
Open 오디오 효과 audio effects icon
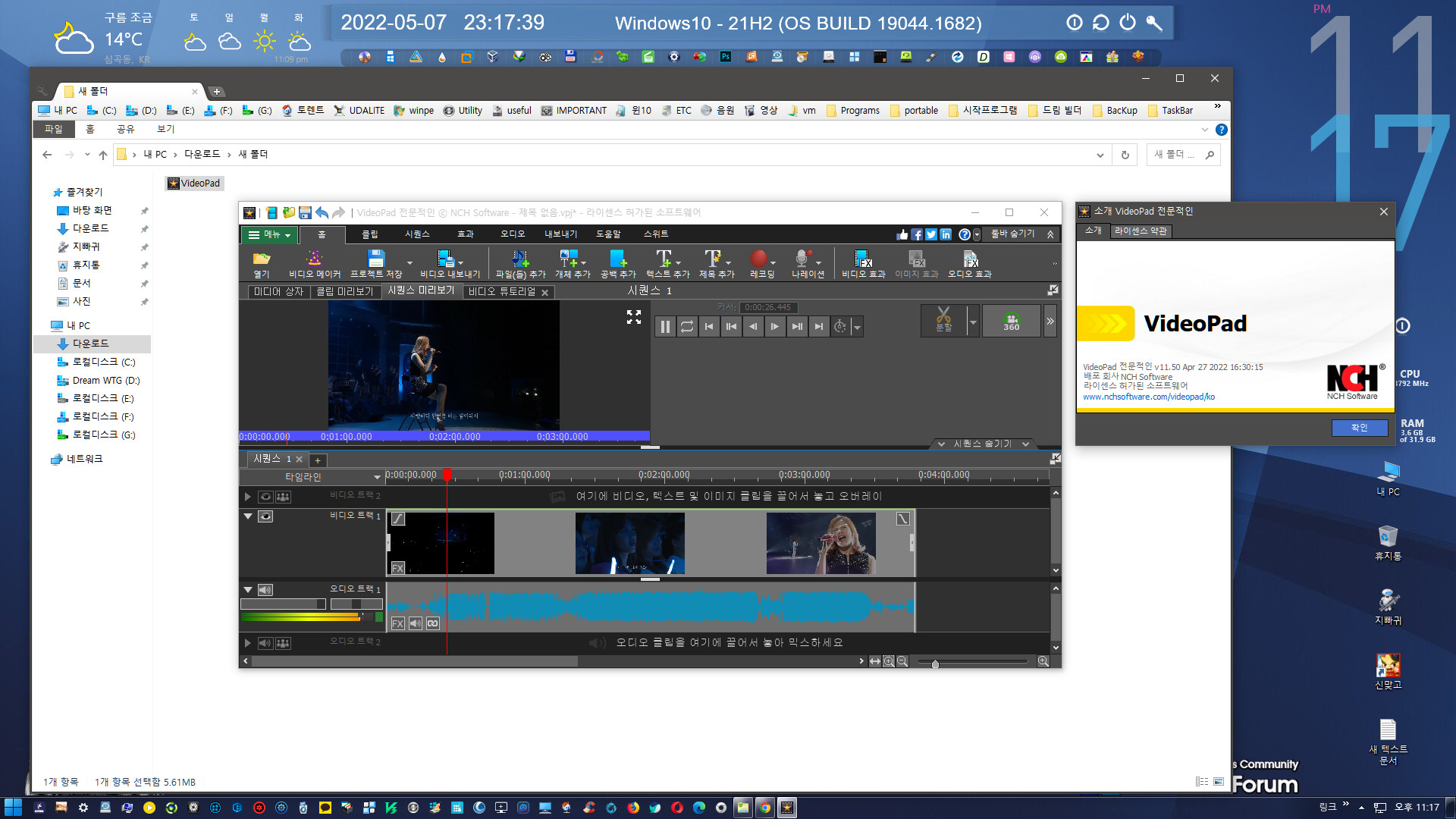(x=970, y=259)
